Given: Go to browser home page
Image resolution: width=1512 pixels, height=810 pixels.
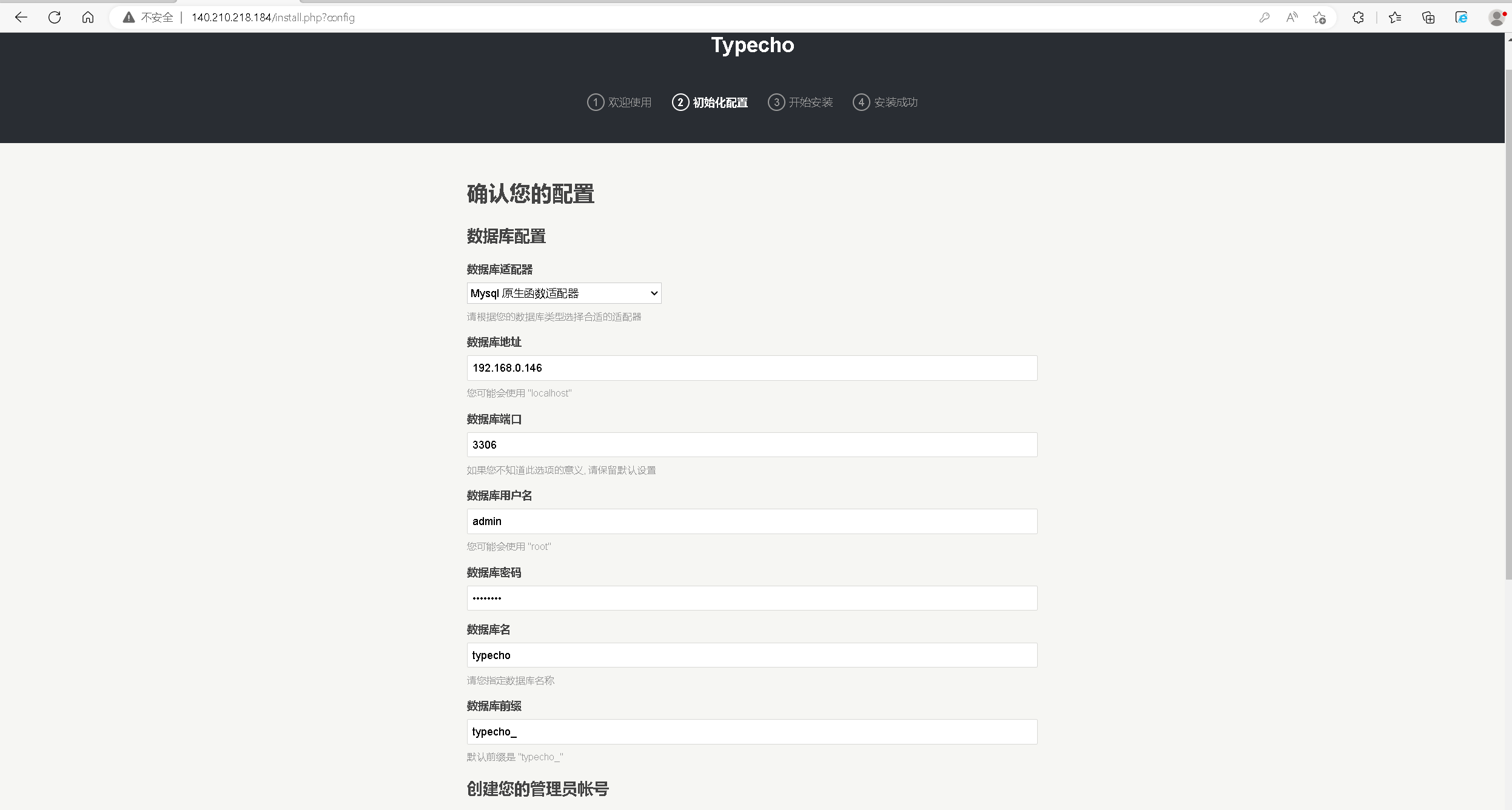Looking at the screenshot, I should (88, 18).
